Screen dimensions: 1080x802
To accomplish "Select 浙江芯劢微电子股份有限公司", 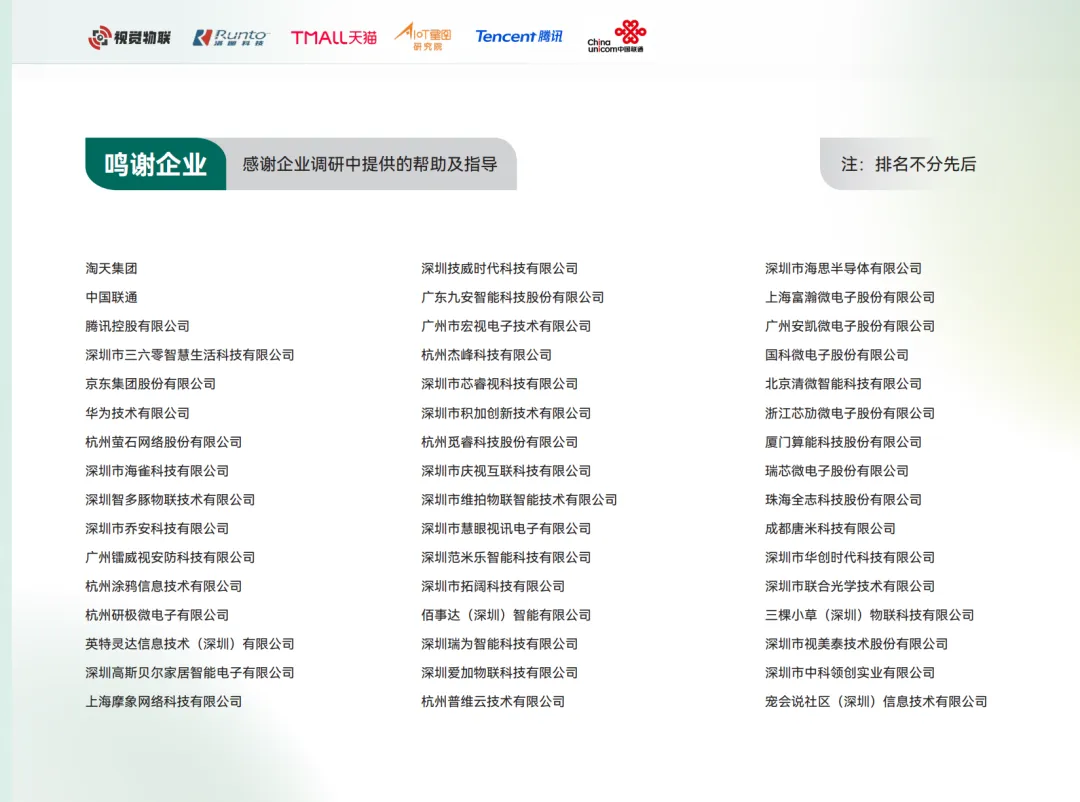I will tap(850, 413).
